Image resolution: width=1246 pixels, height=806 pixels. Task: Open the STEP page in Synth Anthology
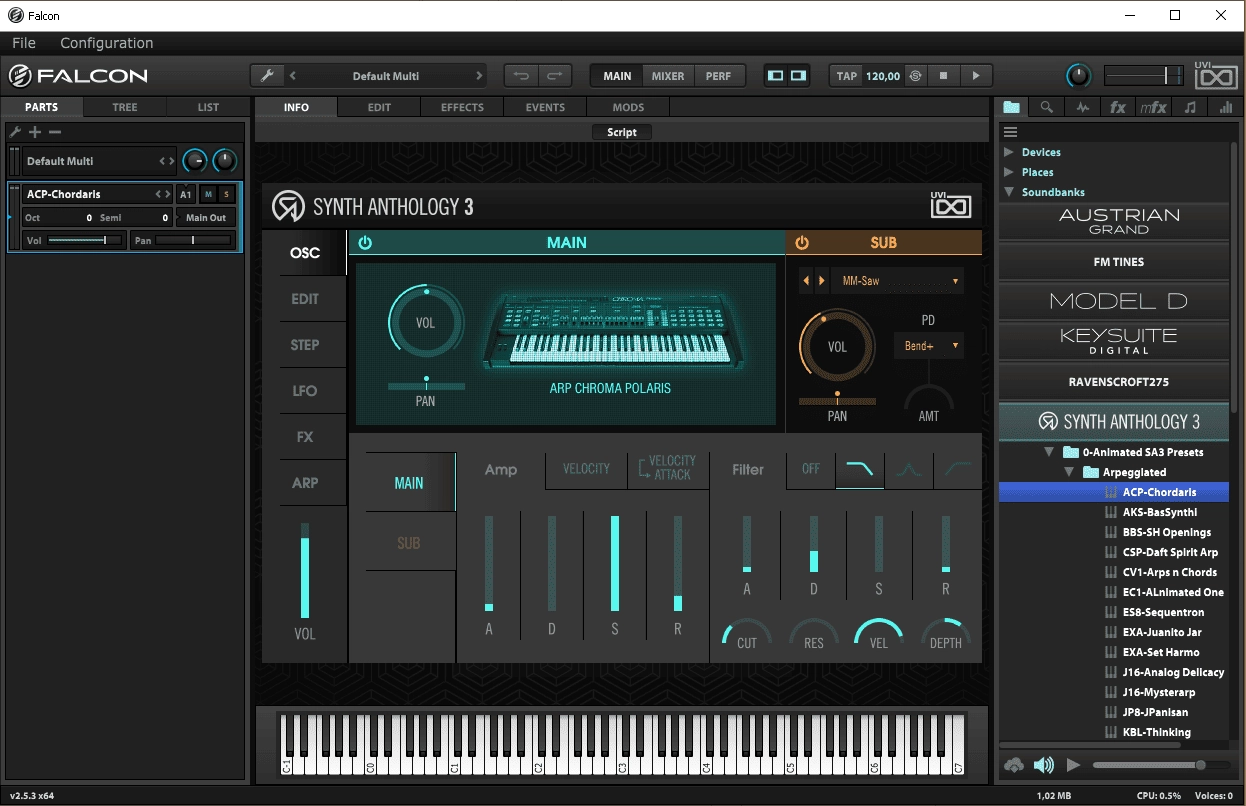click(x=305, y=345)
